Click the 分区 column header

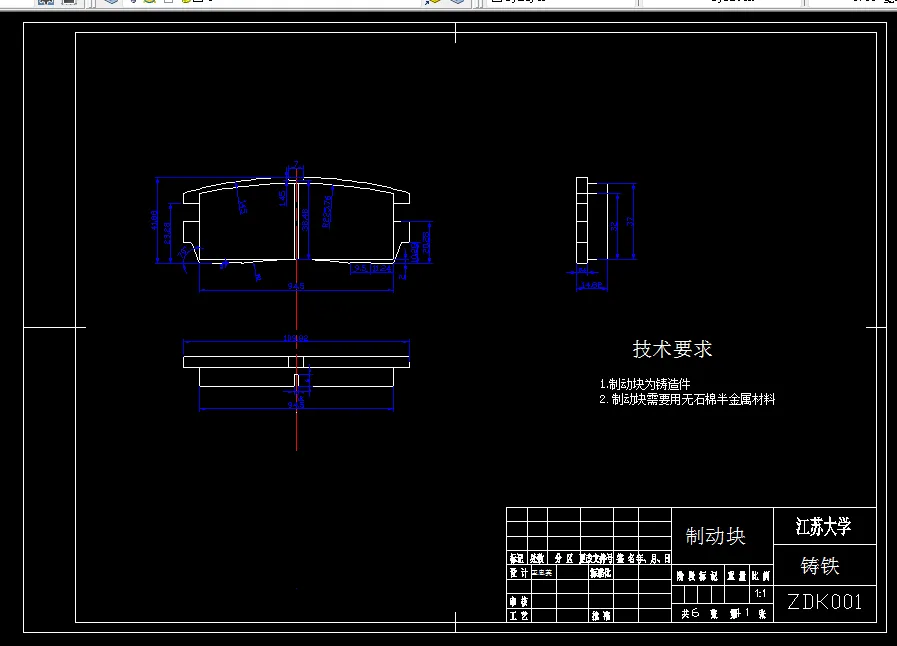[563, 558]
